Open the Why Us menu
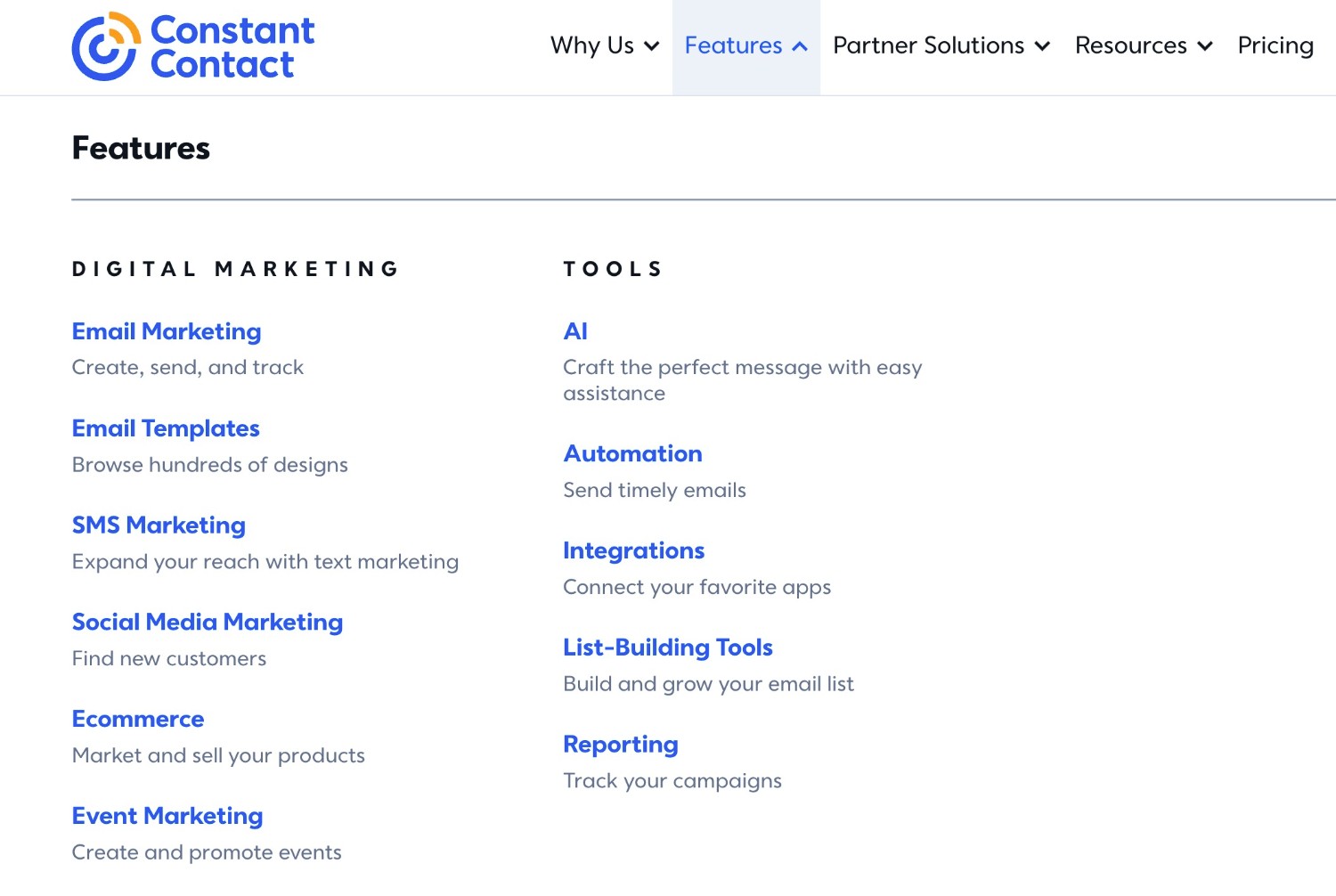 tap(605, 45)
